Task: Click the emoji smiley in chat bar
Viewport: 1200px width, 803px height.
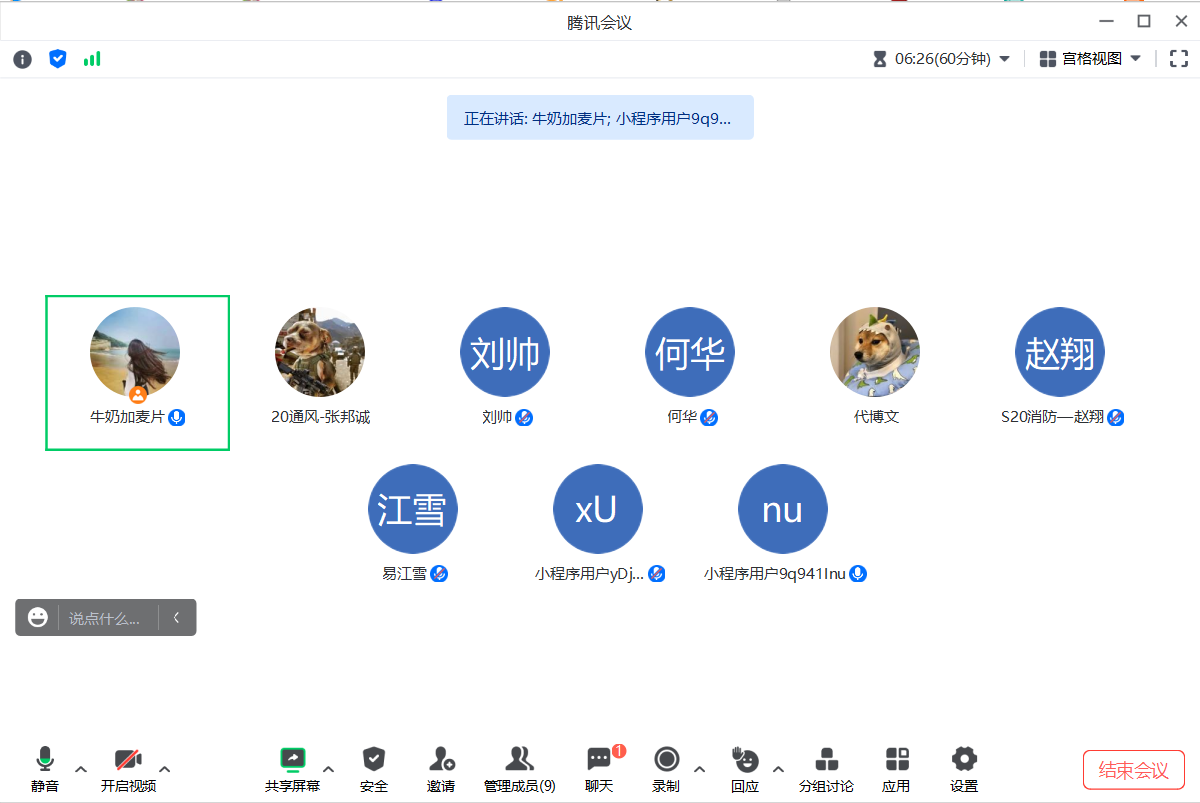Action: (x=38, y=617)
